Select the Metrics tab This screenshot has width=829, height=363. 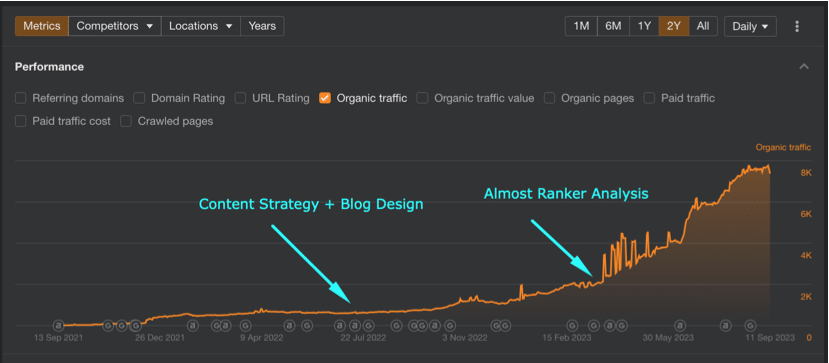42,26
